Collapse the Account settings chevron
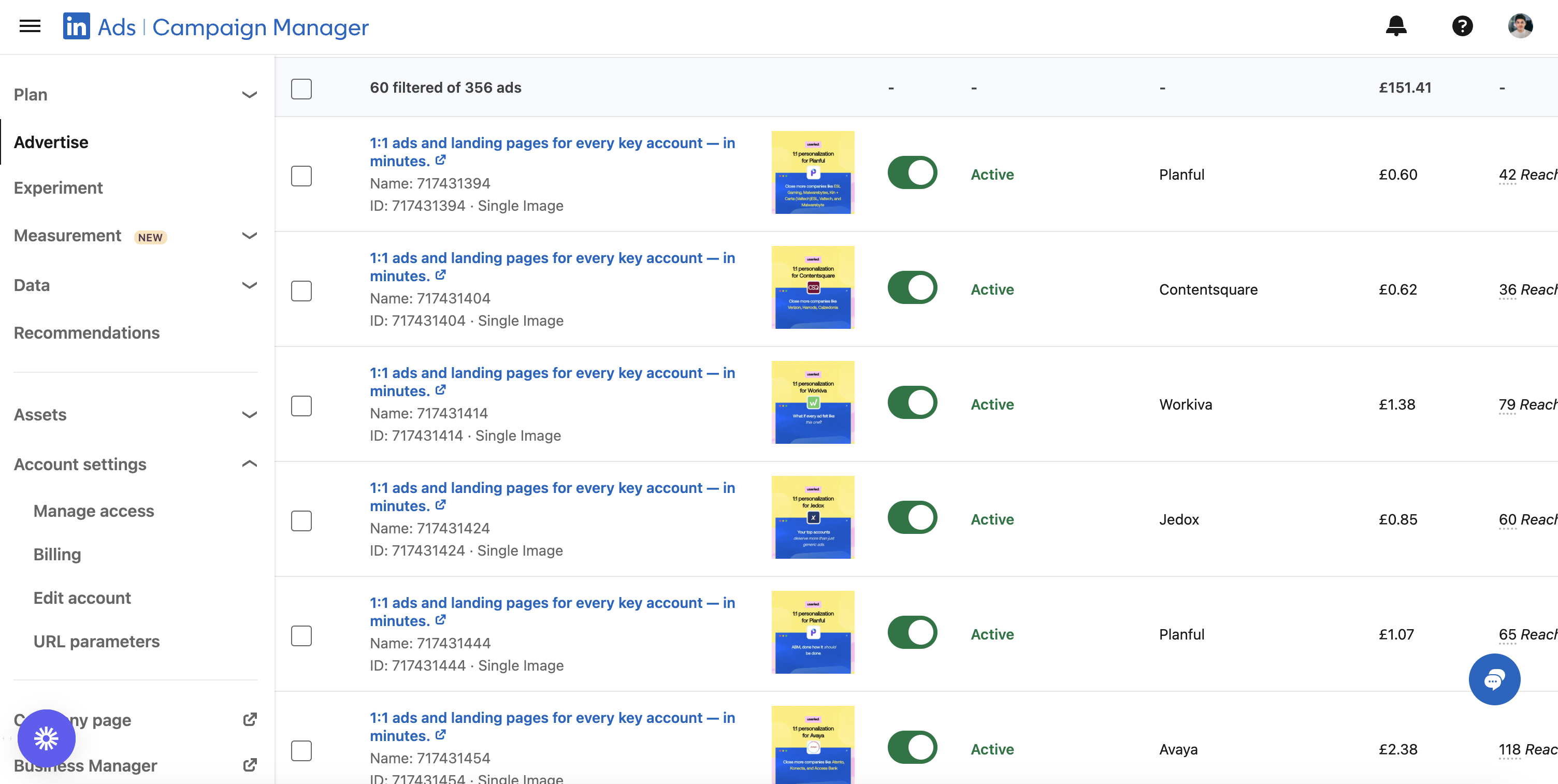This screenshot has height=784, width=1558. tap(249, 463)
